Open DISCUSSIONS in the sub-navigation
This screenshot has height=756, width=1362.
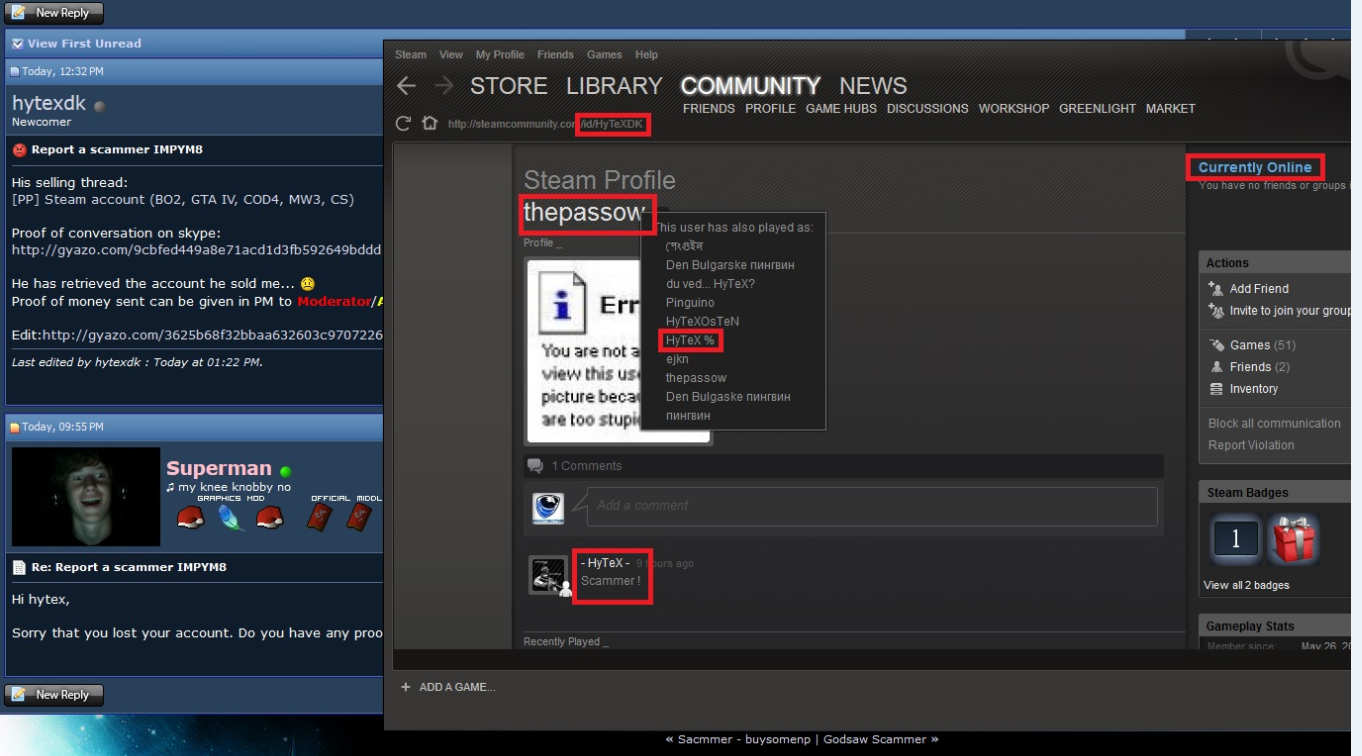click(x=927, y=109)
